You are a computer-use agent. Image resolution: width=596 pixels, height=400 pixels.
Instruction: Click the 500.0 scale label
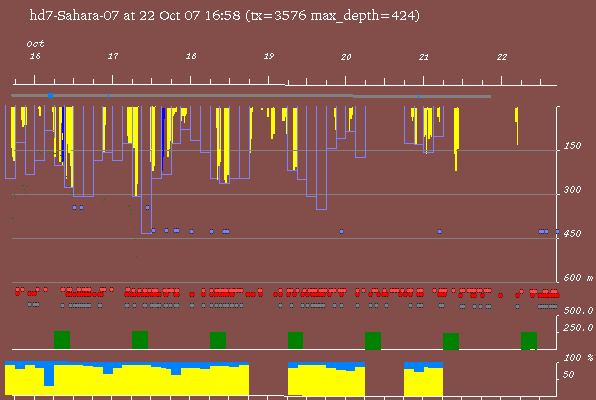coord(578,311)
